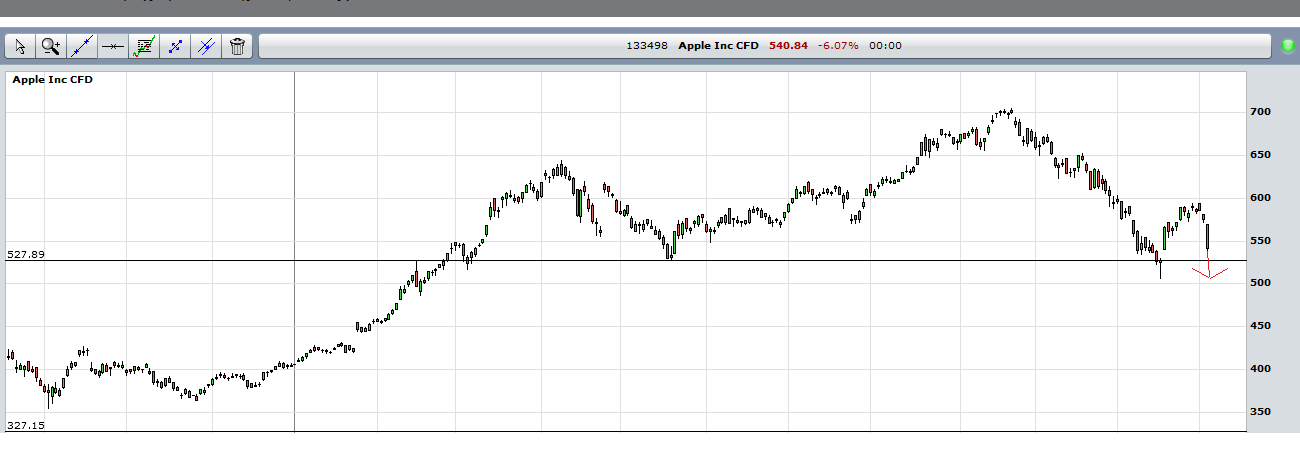
Task: Choose the parallel channel lines tool
Action: (206, 46)
